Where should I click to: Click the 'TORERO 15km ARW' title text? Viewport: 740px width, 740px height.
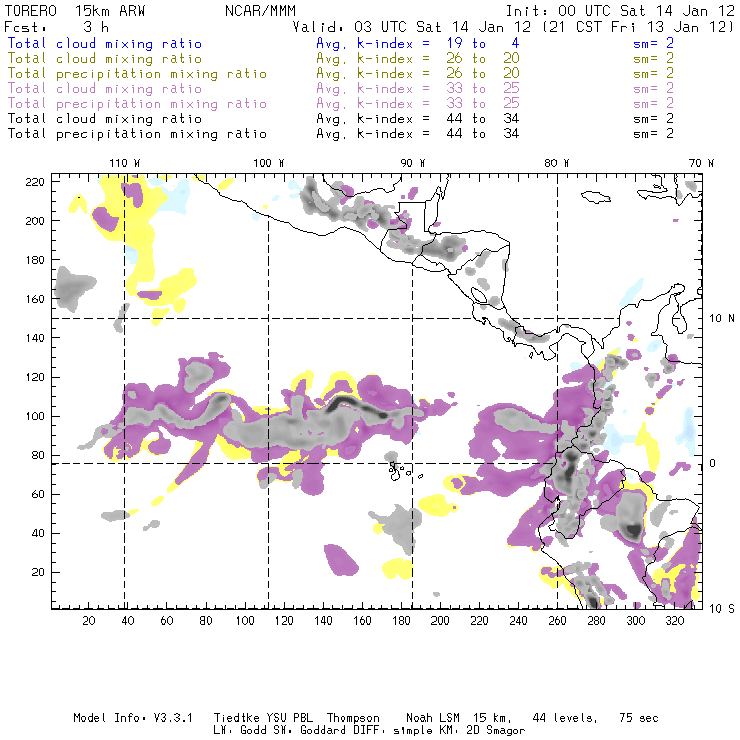tap(75, 10)
